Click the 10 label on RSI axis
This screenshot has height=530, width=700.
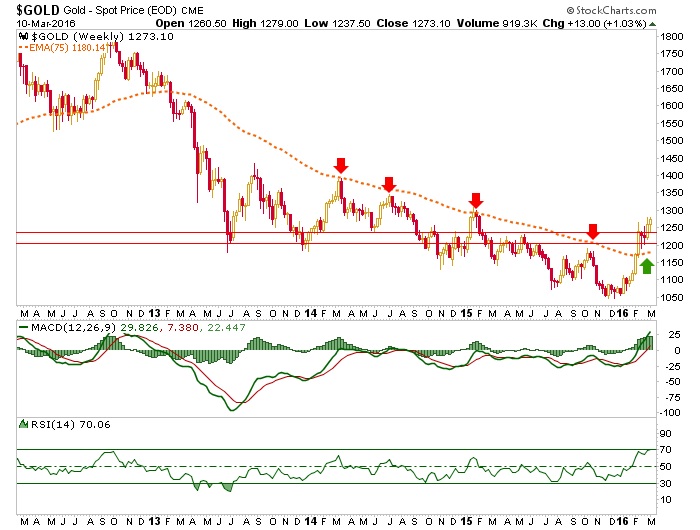666,500
